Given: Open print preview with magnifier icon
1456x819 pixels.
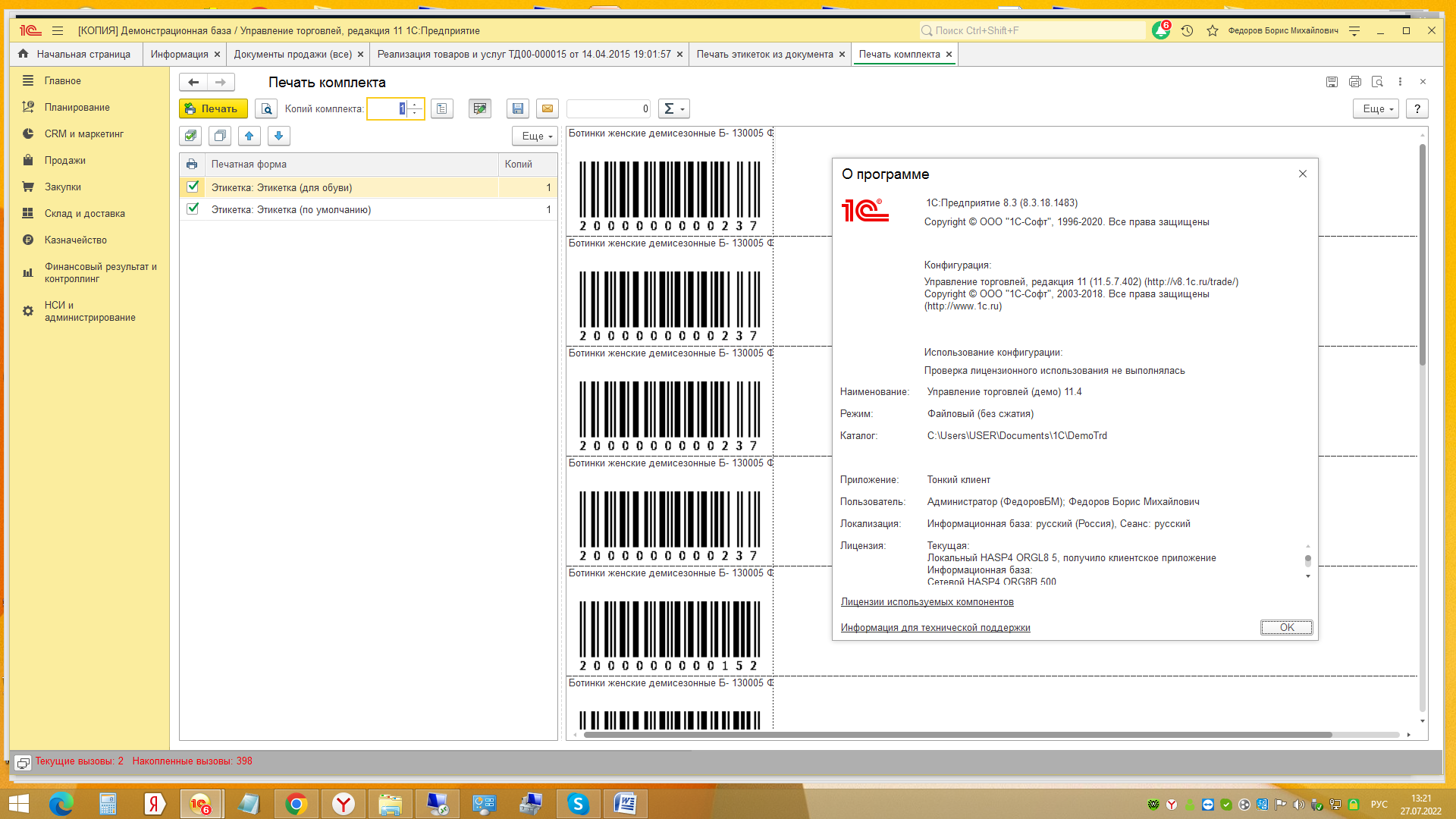Looking at the screenshot, I should click(x=266, y=108).
